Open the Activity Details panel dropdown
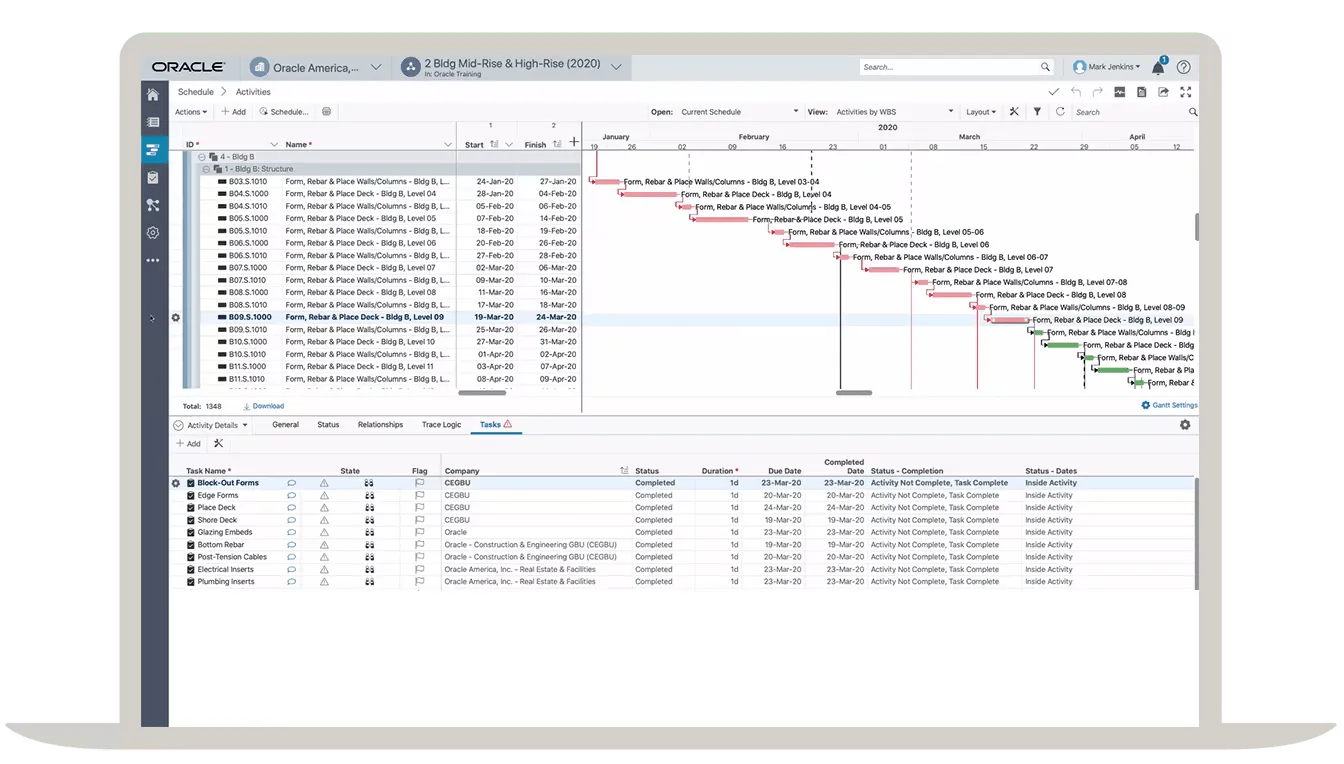Screen dimensions: 1344x764 click(211, 425)
